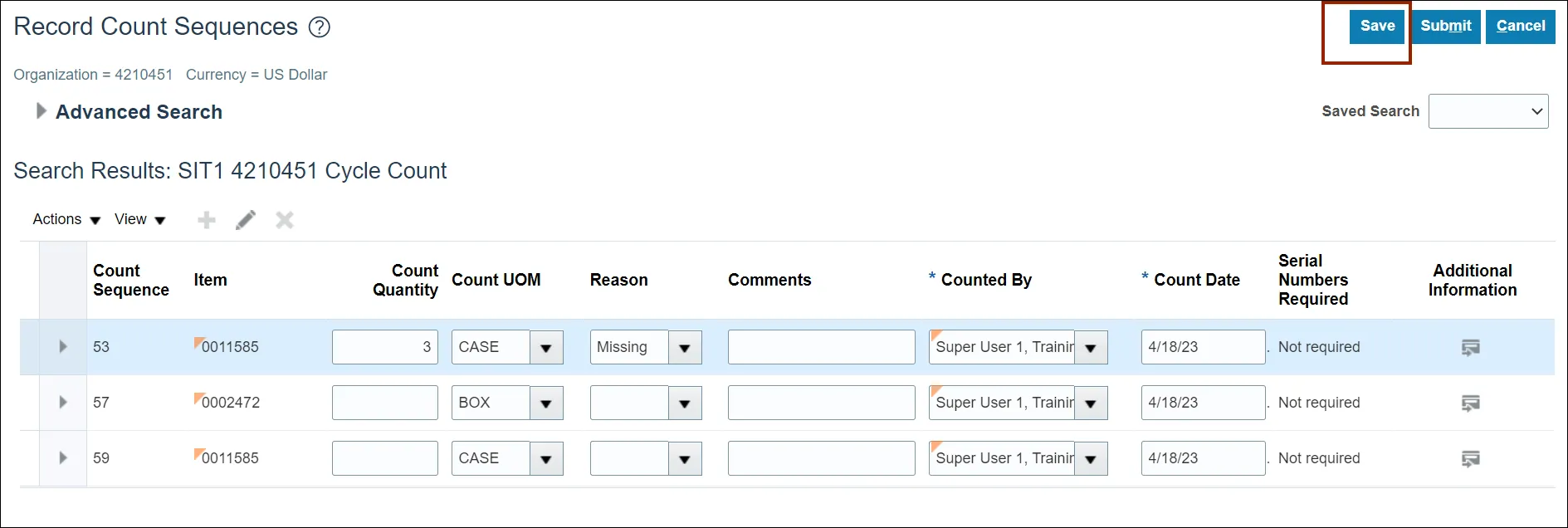Click the add row plus icon
The width and height of the screenshot is (1568, 528).
click(x=207, y=220)
